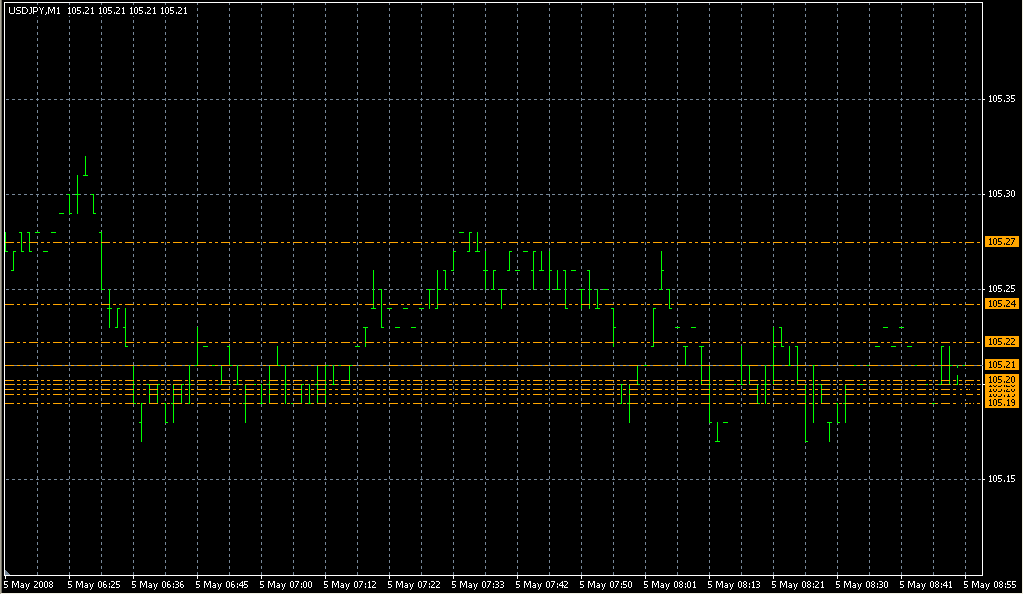Select the orange 105.21 price tag
Screen dimensions: 1024x594
[x=1001, y=365]
